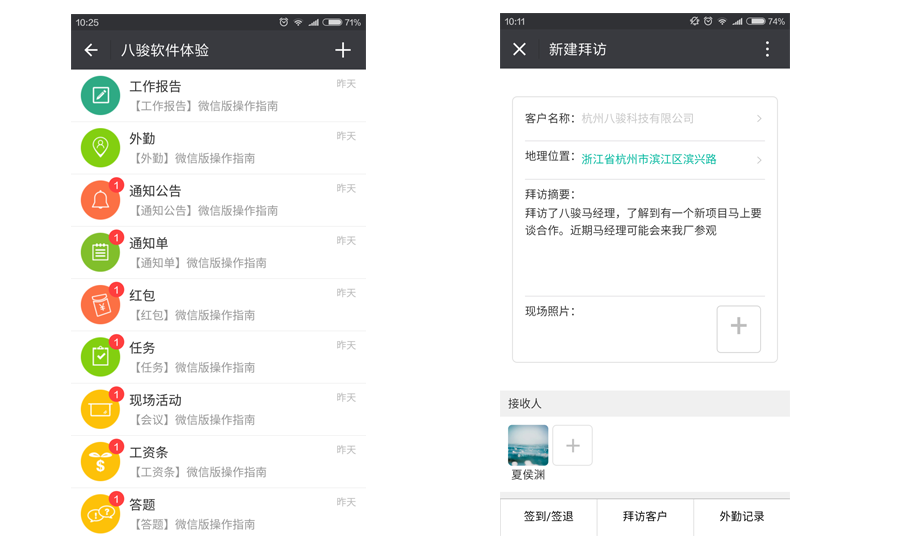Add another recipient next to 夏侯渊
This screenshot has height=550, width=900.
coord(573,445)
